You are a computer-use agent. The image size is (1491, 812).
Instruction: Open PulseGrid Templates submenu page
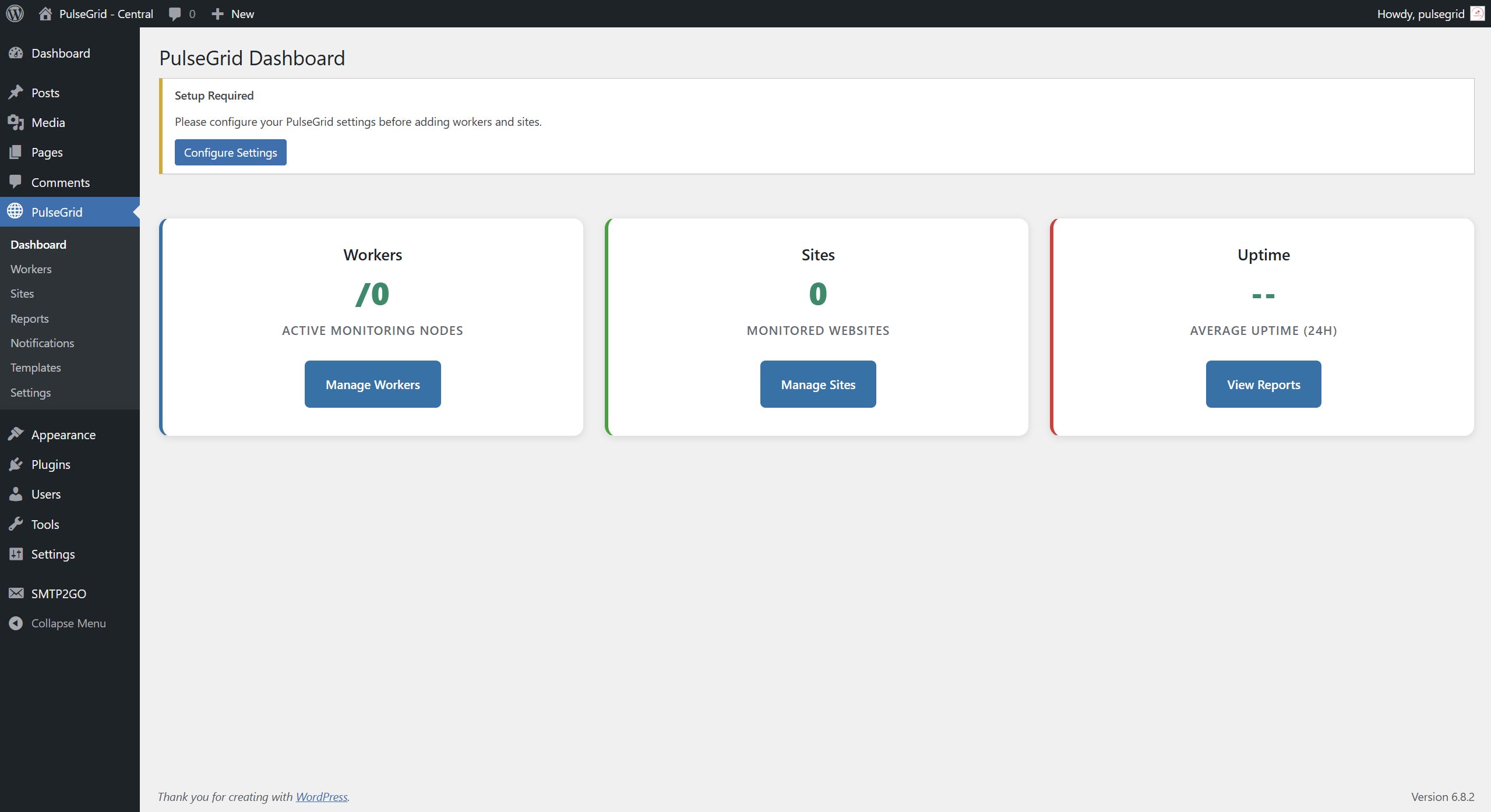[x=36, y=368]
